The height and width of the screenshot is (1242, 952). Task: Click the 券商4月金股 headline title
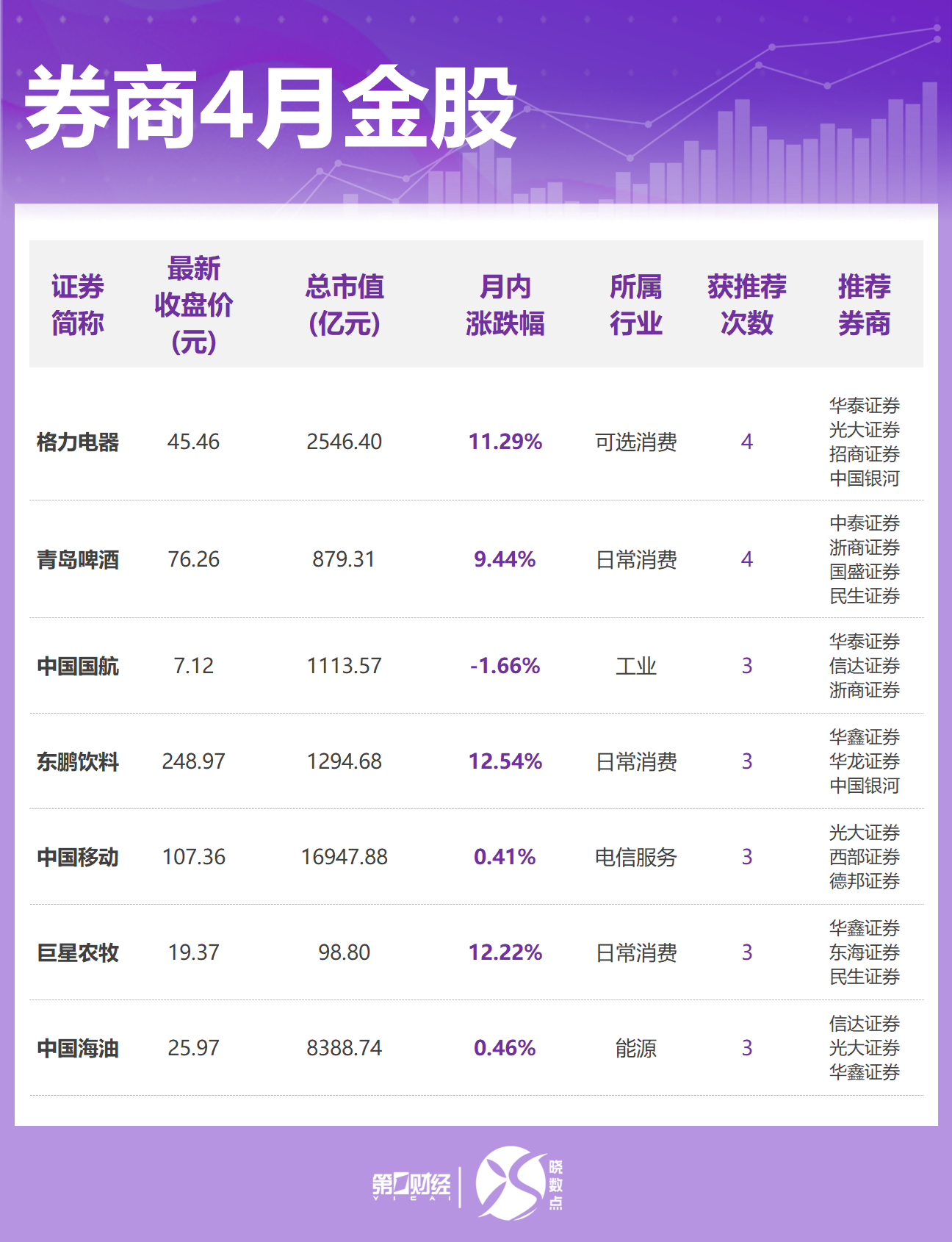270,108
